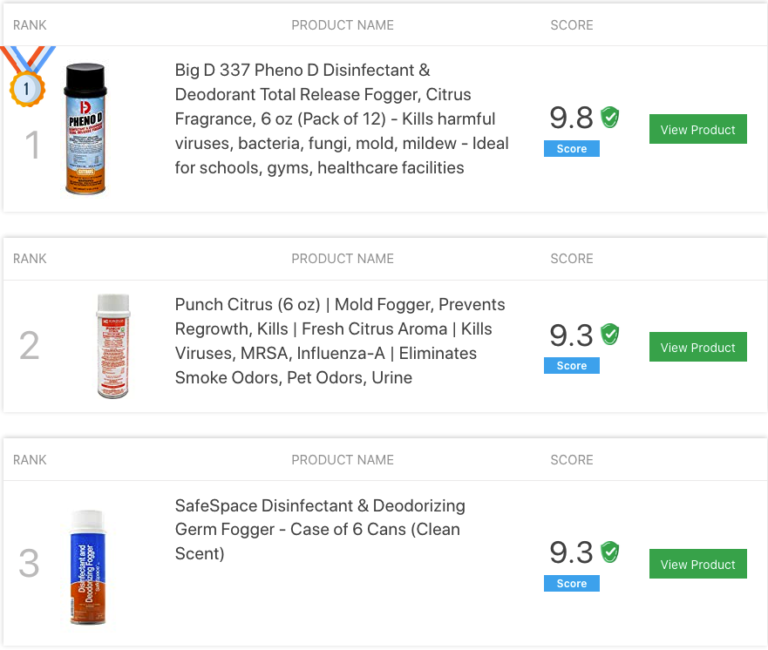768x650 pixels.
Task: Click the 9.8 score number
Action: tap(571, 117)
